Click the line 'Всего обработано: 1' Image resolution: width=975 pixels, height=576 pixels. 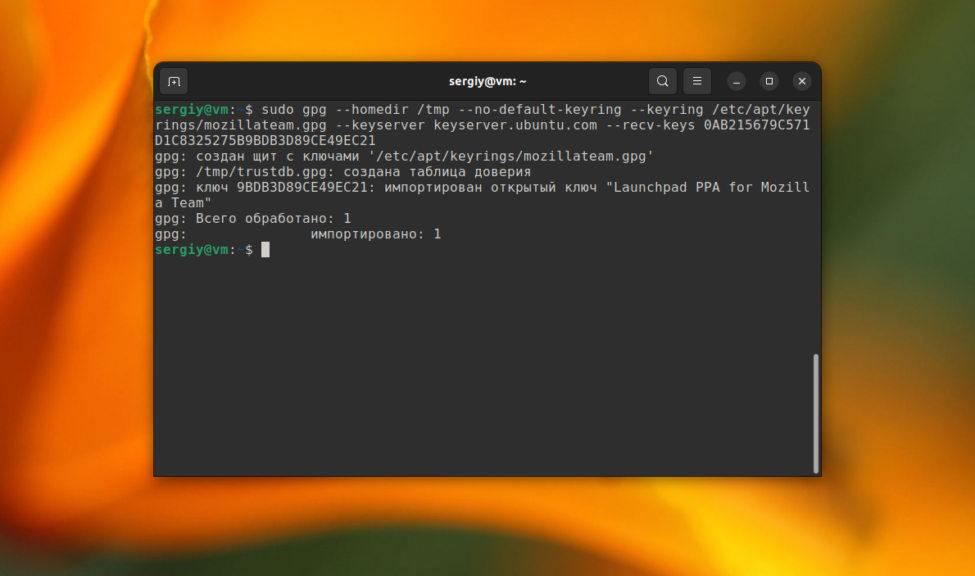pyautogui.click(x=273, y=218)
